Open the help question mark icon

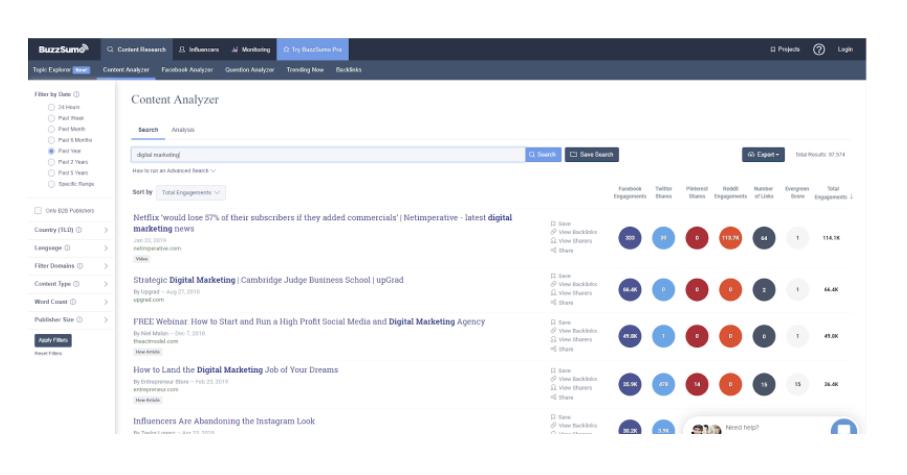click(818, 50)
